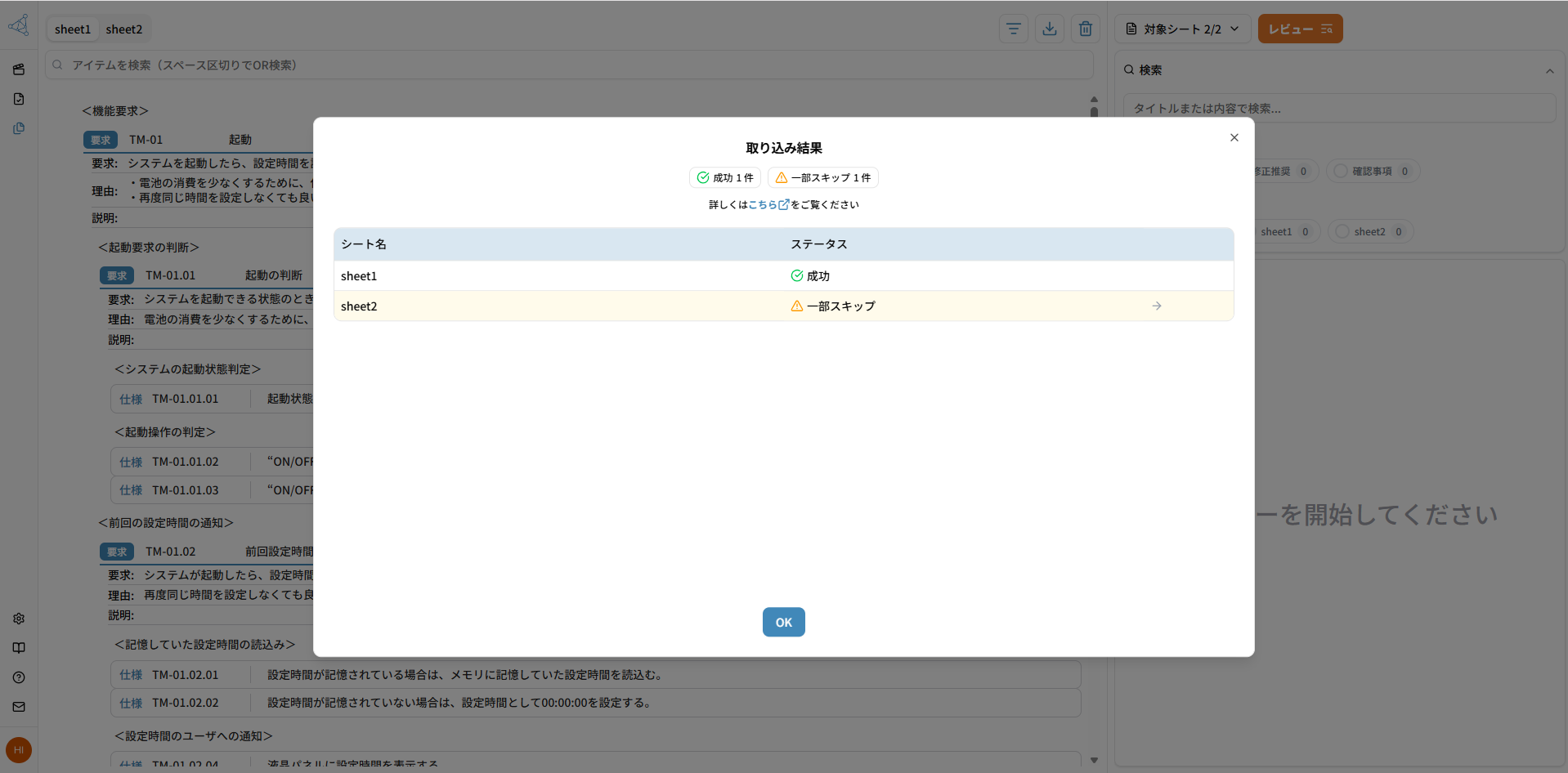Image resolution: width=1568 pixels, height=773 pixels.
Task: Toggle the sheet2 filter radio
Action: (1342, 231)
